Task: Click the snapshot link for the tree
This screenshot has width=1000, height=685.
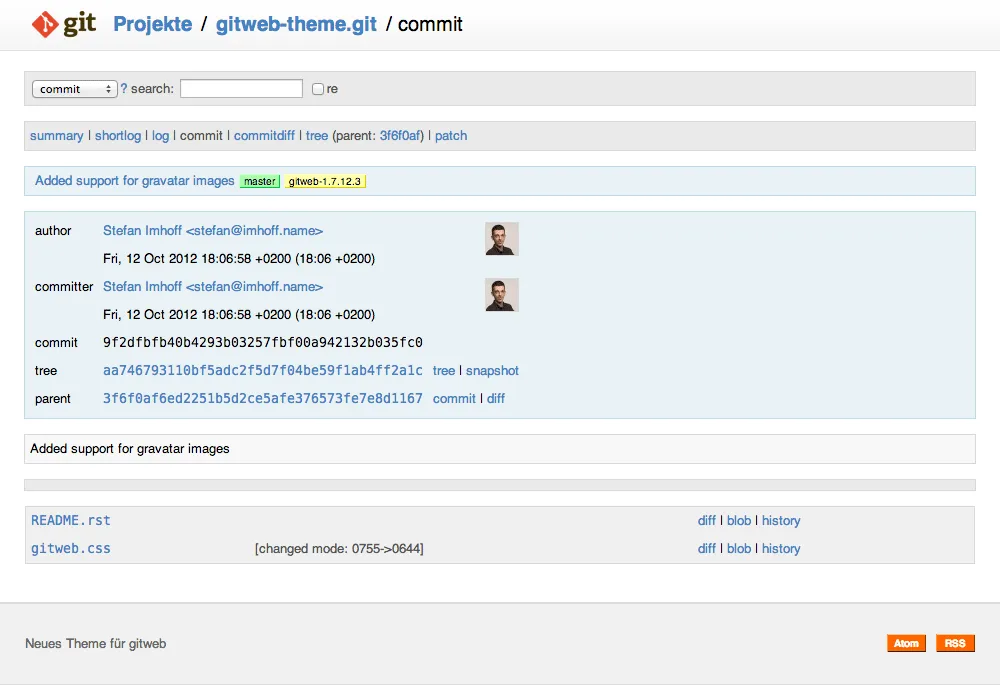Action: pos(494,370)
